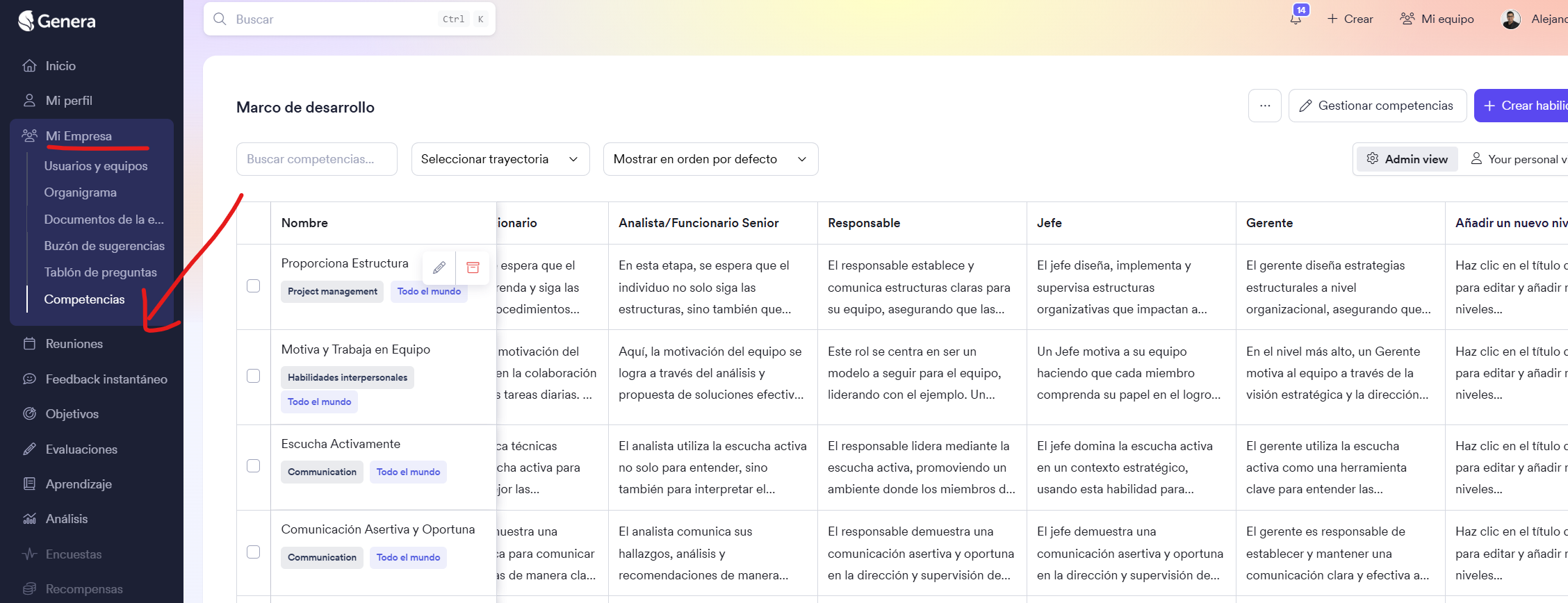
Task: Click the Análisis chart icon
Action: coord(29,519)
